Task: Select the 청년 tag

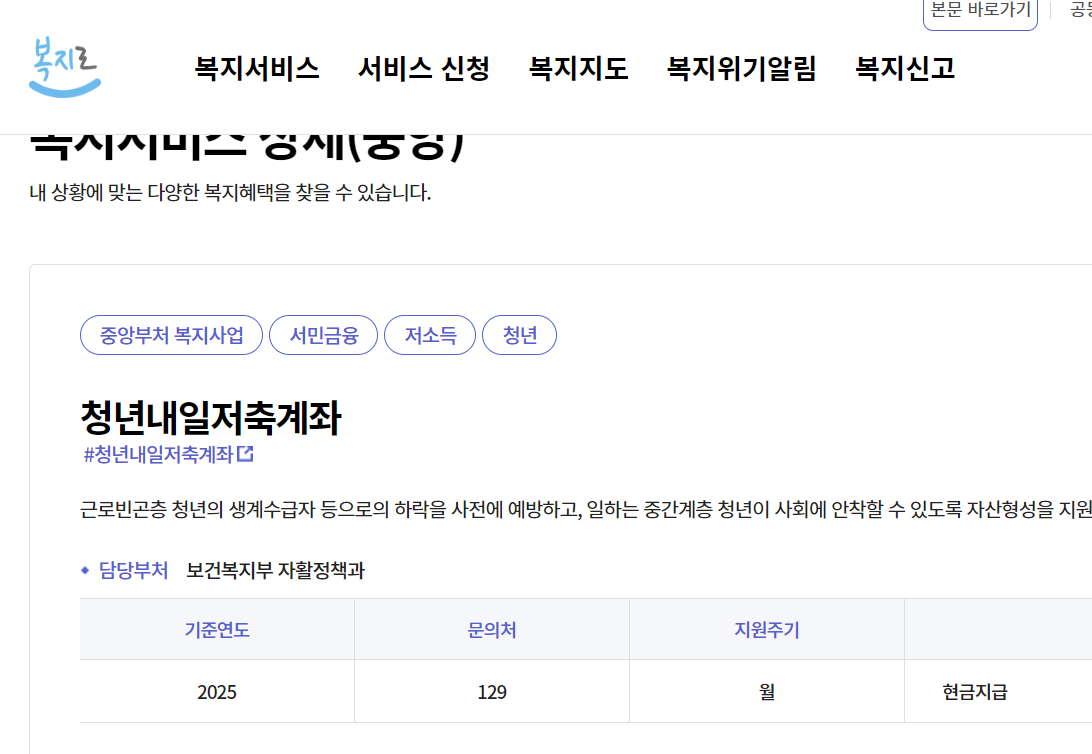Action: [520, 335]
